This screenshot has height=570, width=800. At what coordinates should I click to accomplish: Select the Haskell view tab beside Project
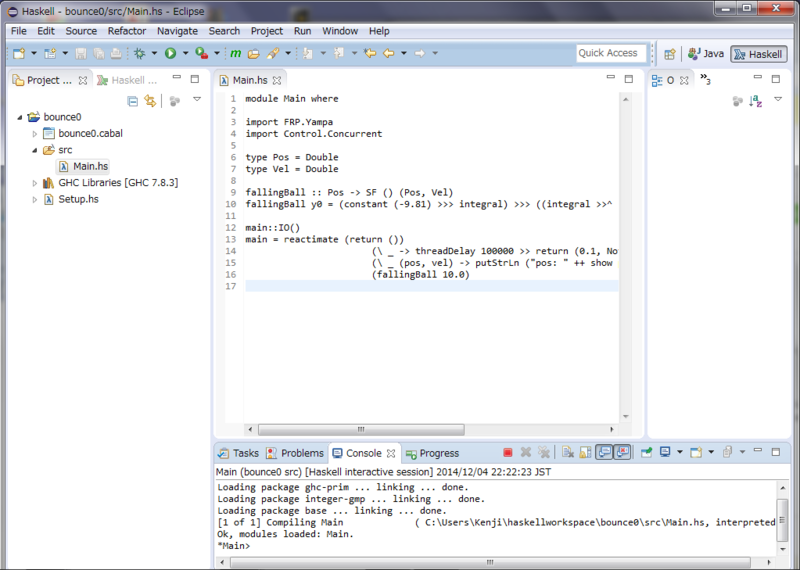click(x=128, y=80)
